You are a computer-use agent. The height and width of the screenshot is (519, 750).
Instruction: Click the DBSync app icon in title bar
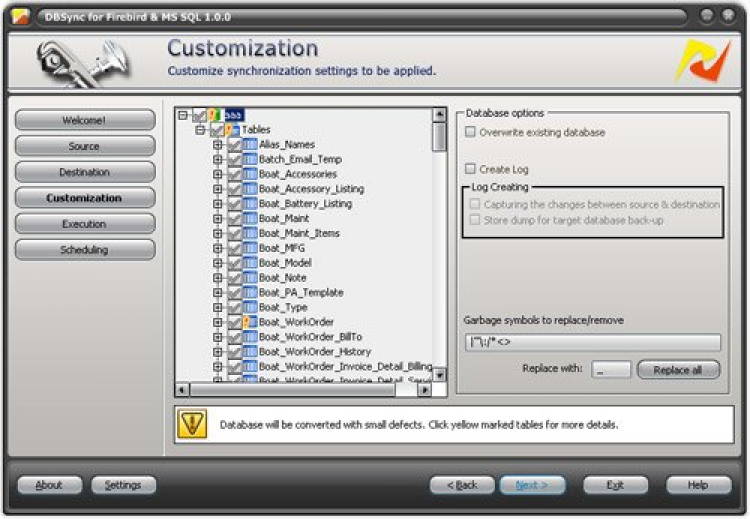pos(20,17)
